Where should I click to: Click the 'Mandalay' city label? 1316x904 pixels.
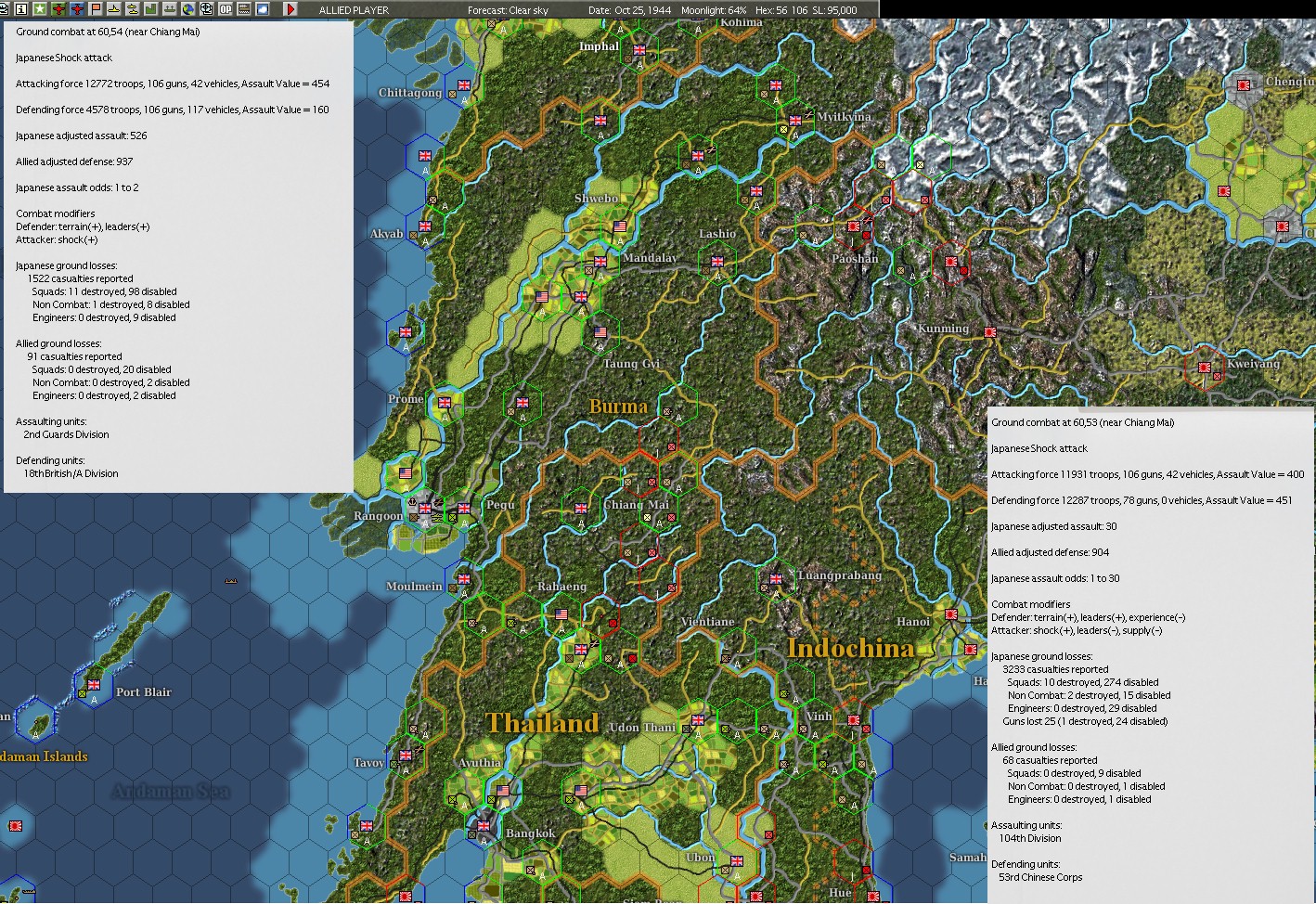(650, 258)
